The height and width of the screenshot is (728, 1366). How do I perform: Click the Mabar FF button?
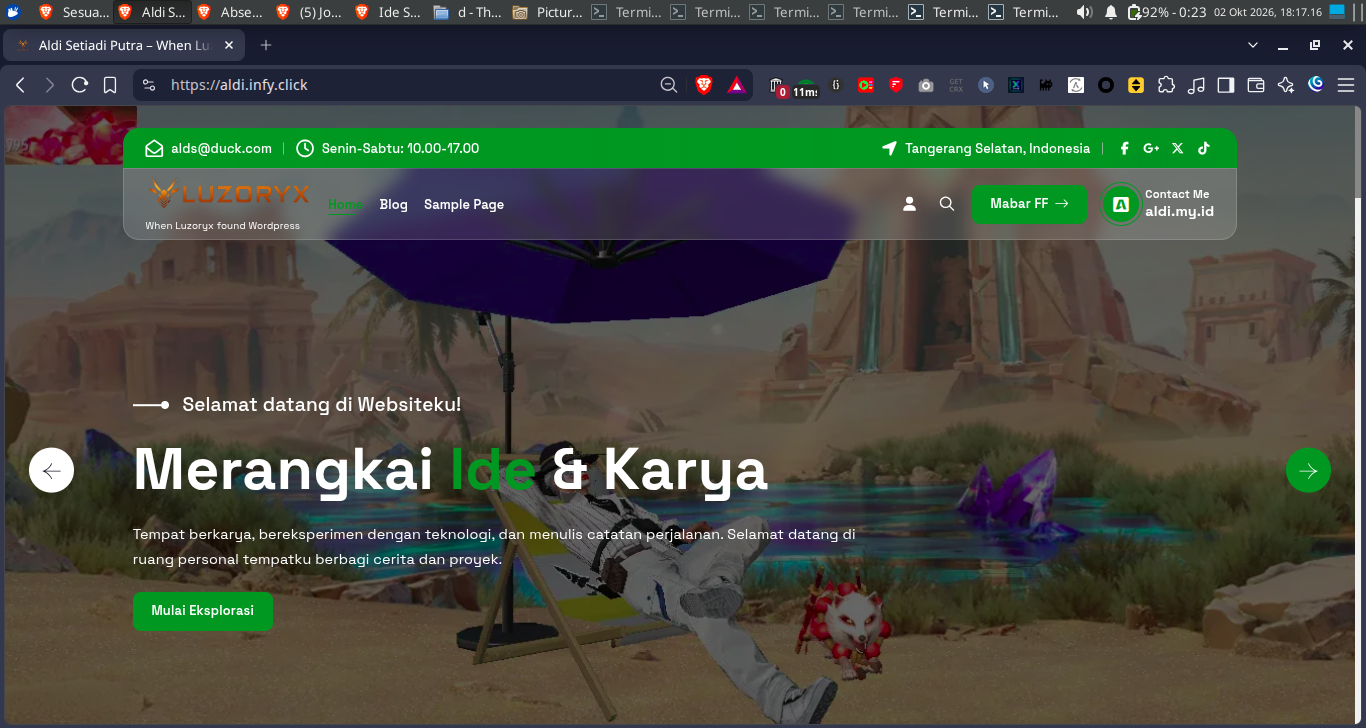tap(1029, 204)
